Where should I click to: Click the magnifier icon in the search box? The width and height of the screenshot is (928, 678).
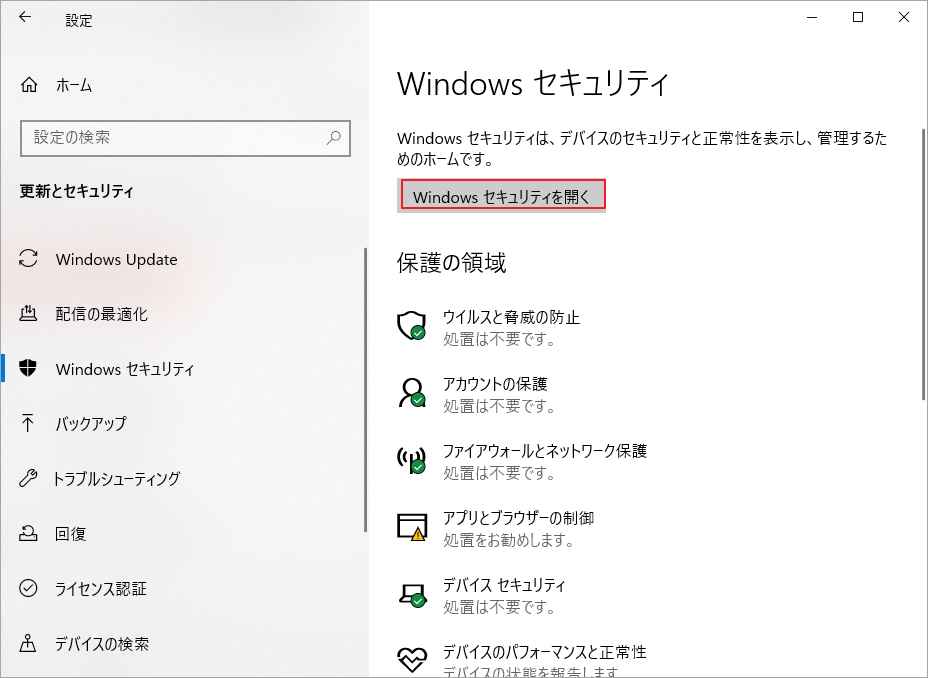pos(333,138)
